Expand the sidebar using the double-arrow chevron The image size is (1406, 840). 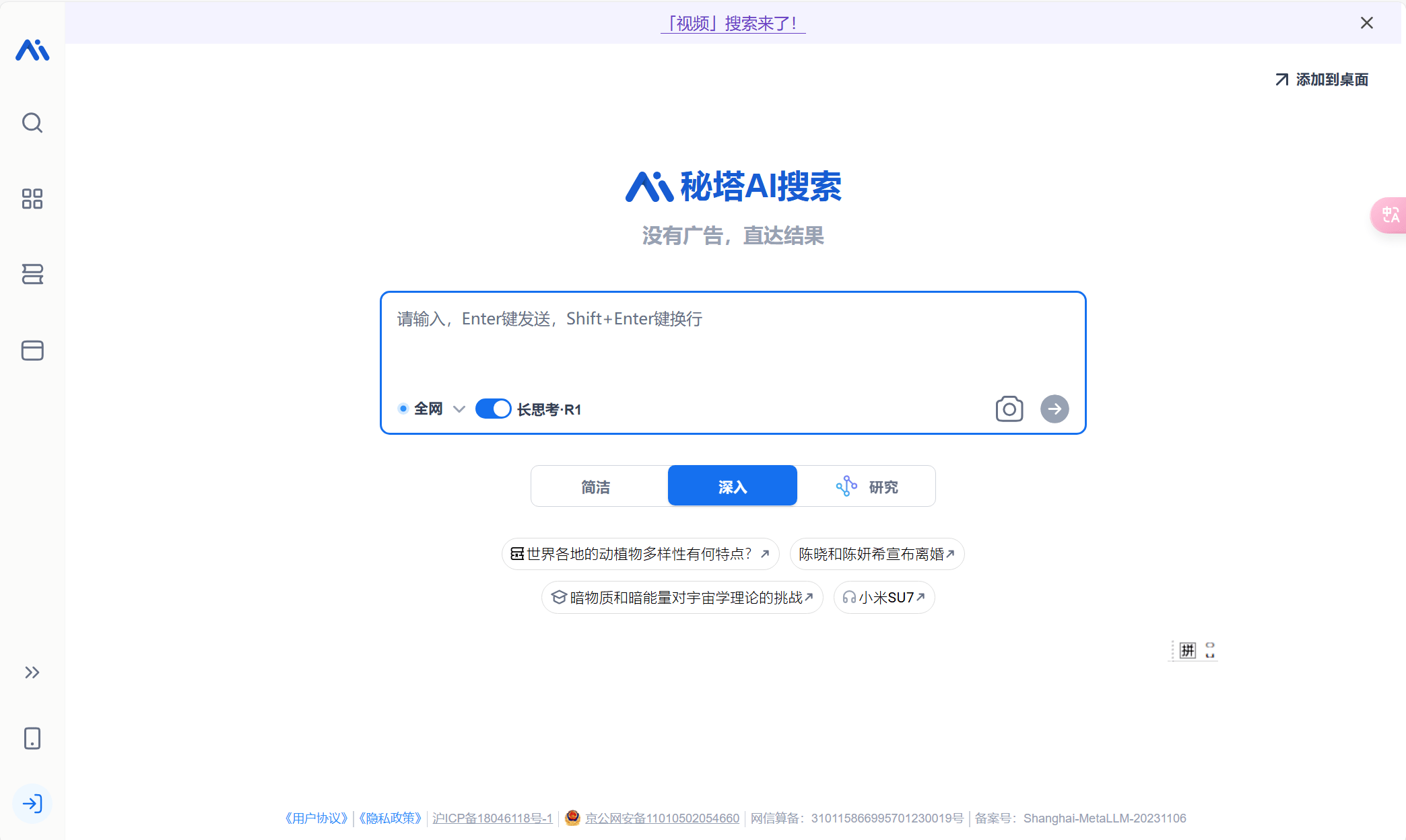[x=32, y=672]
